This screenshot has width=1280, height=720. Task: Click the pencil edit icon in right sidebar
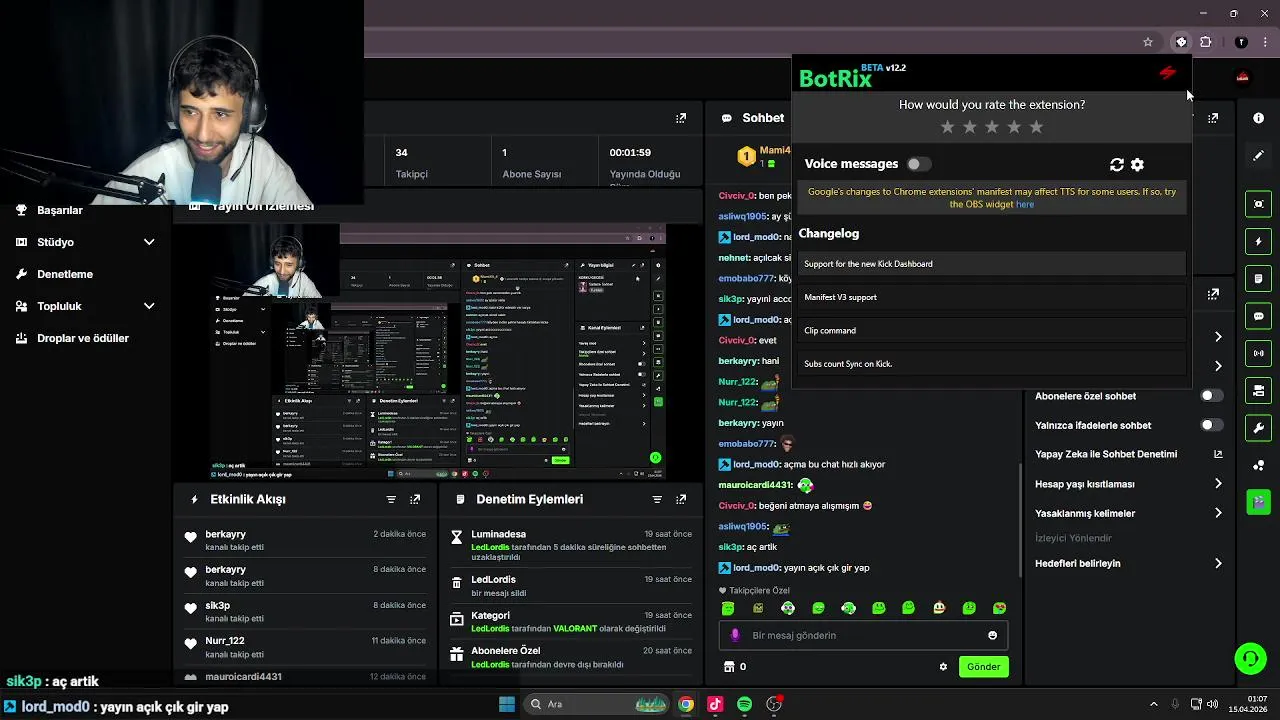[1259, 156]
